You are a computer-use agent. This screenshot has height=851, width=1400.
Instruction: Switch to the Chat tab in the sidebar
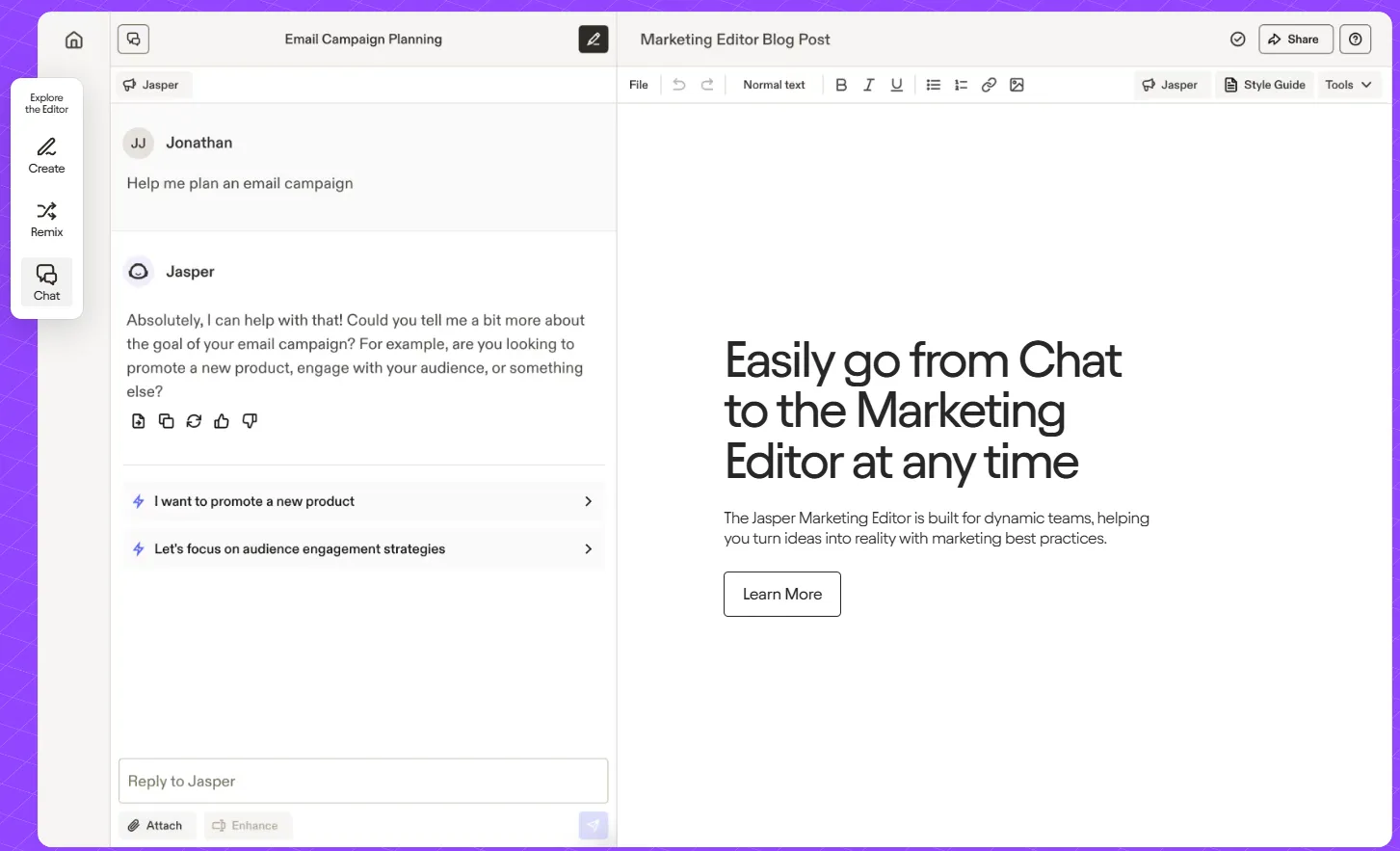[x=46, y=282]
